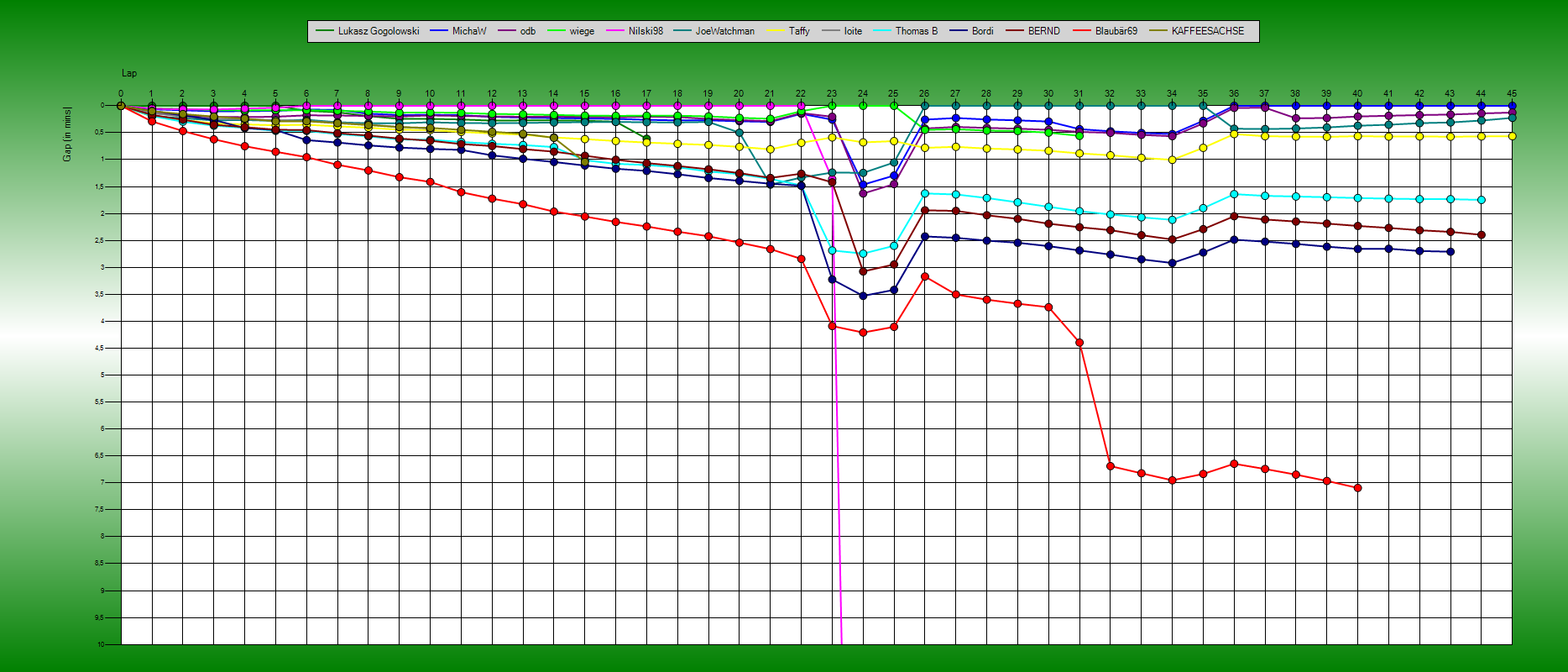Click Thomas B cyan point at lap 24

[863, 254]
